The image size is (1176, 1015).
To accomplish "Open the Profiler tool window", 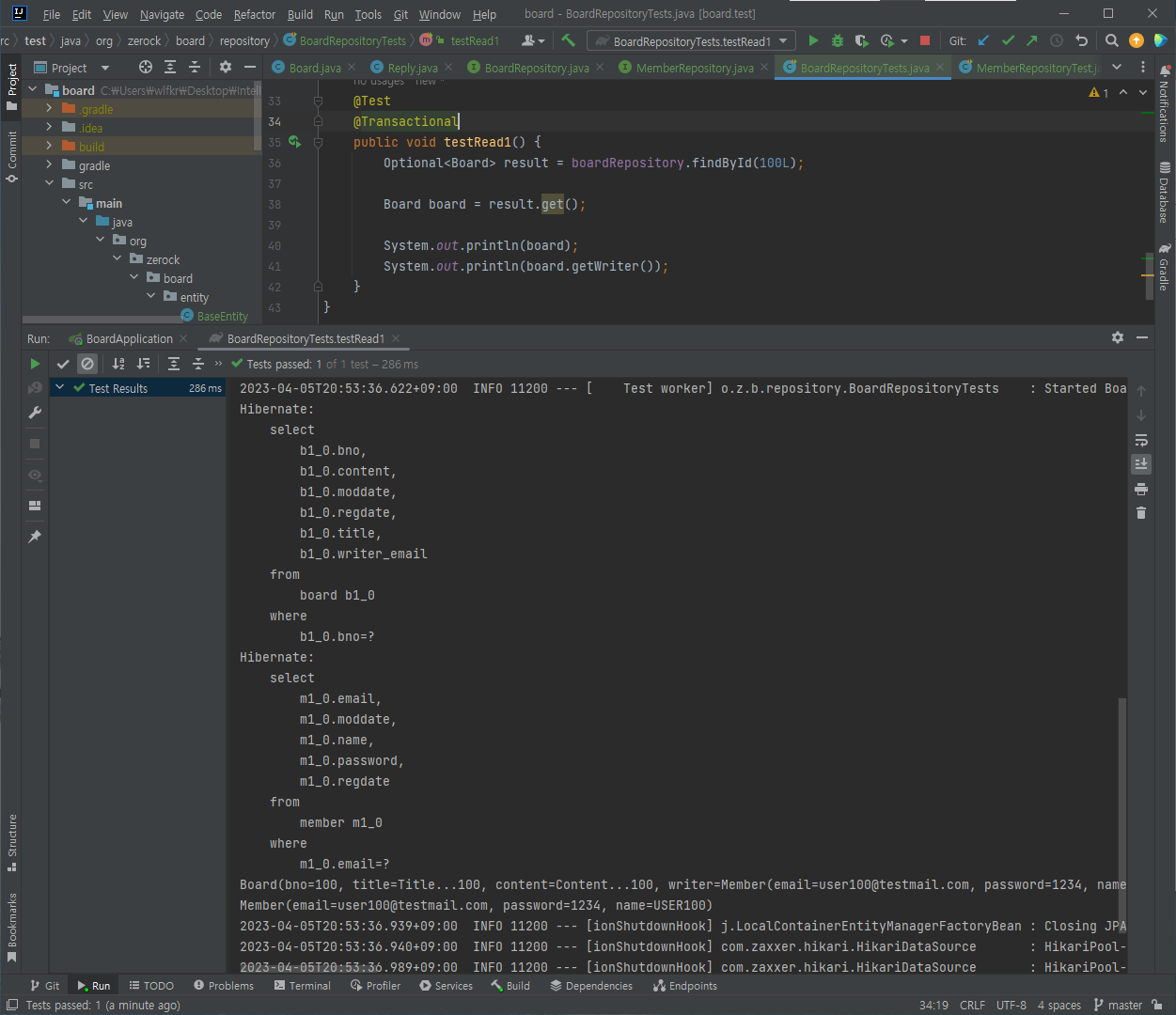I will point(375,986).
